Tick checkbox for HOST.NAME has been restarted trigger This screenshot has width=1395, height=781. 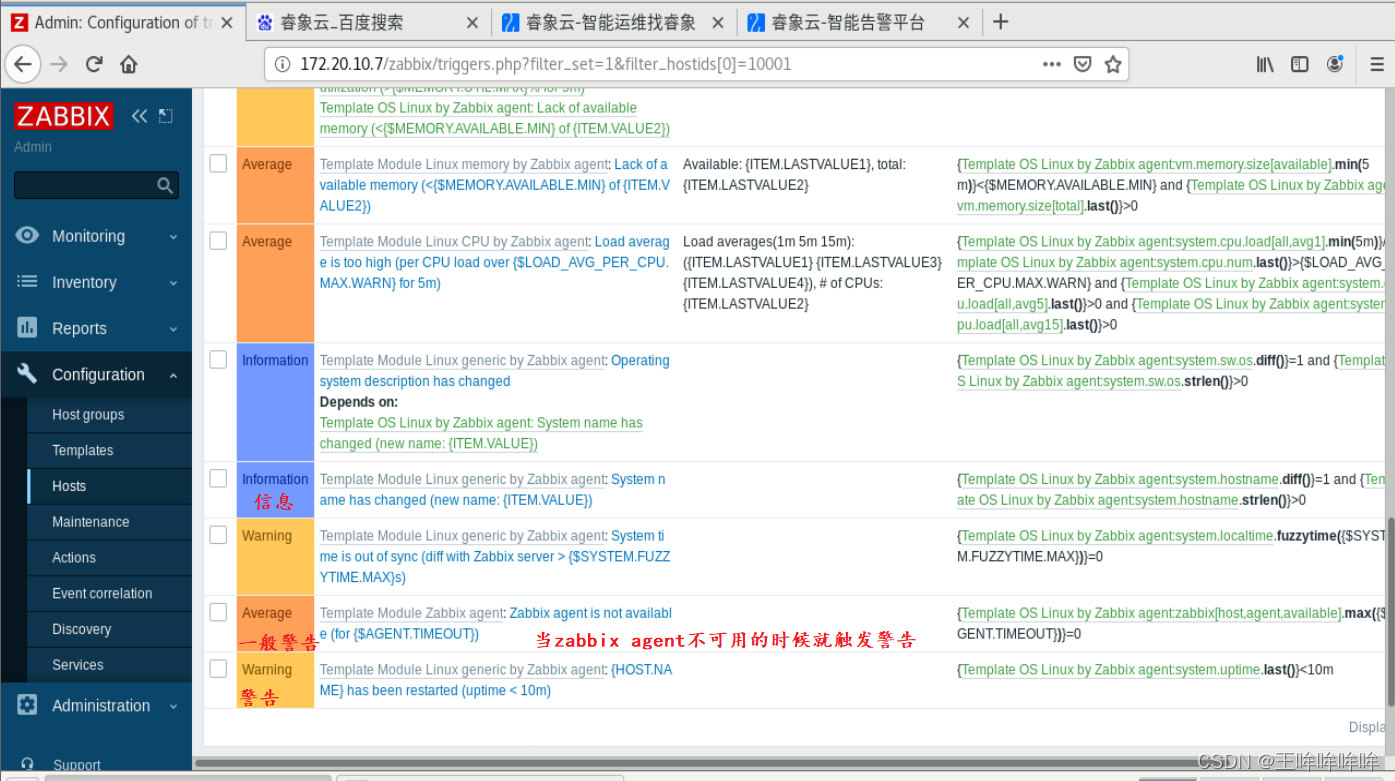coord(218,668)
